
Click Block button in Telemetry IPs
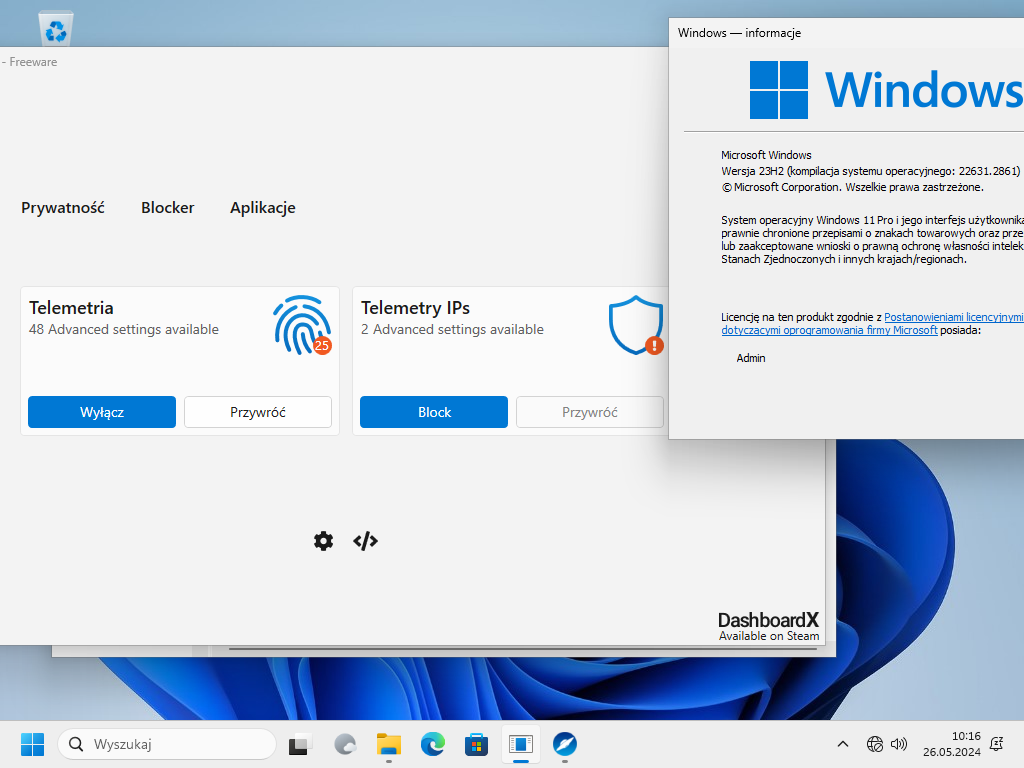coord(434,412)
